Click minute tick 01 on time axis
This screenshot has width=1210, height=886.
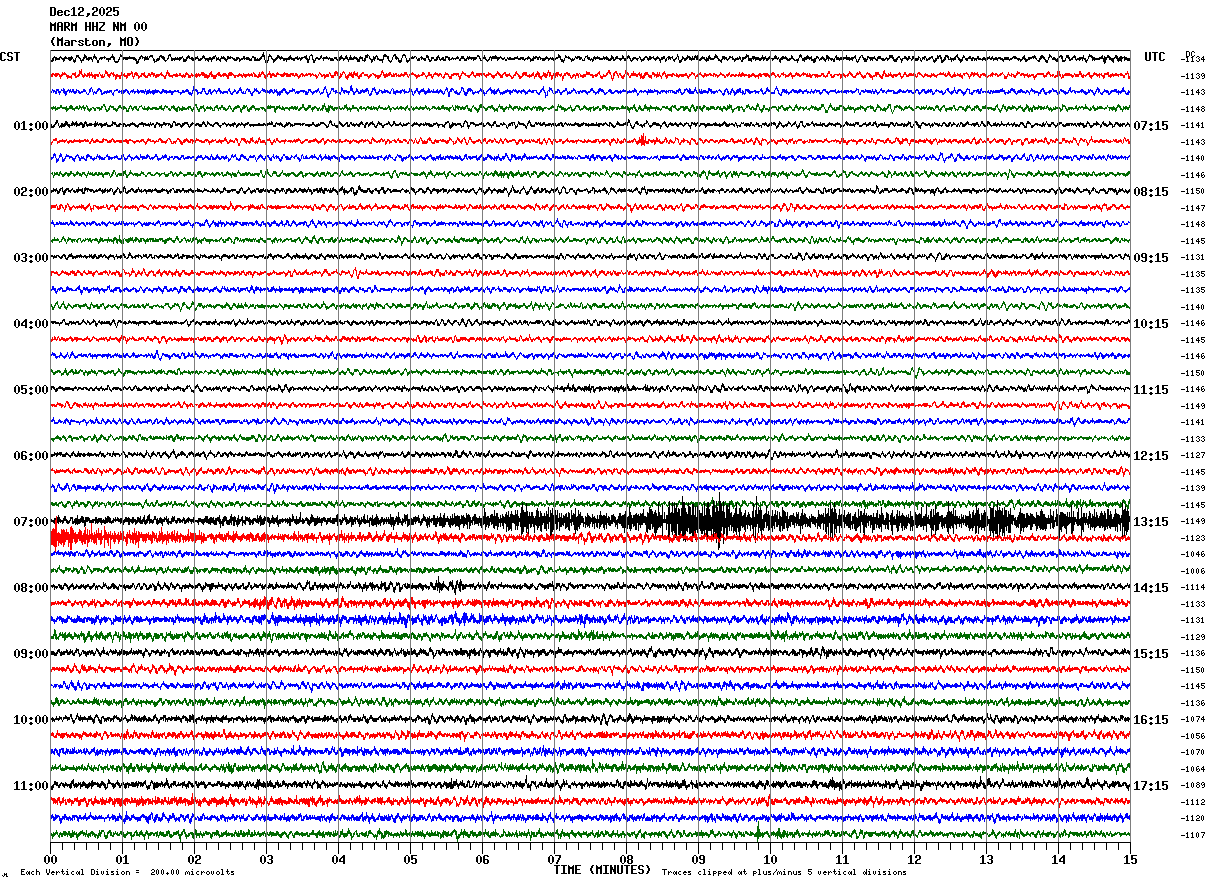tap(122, 859)
